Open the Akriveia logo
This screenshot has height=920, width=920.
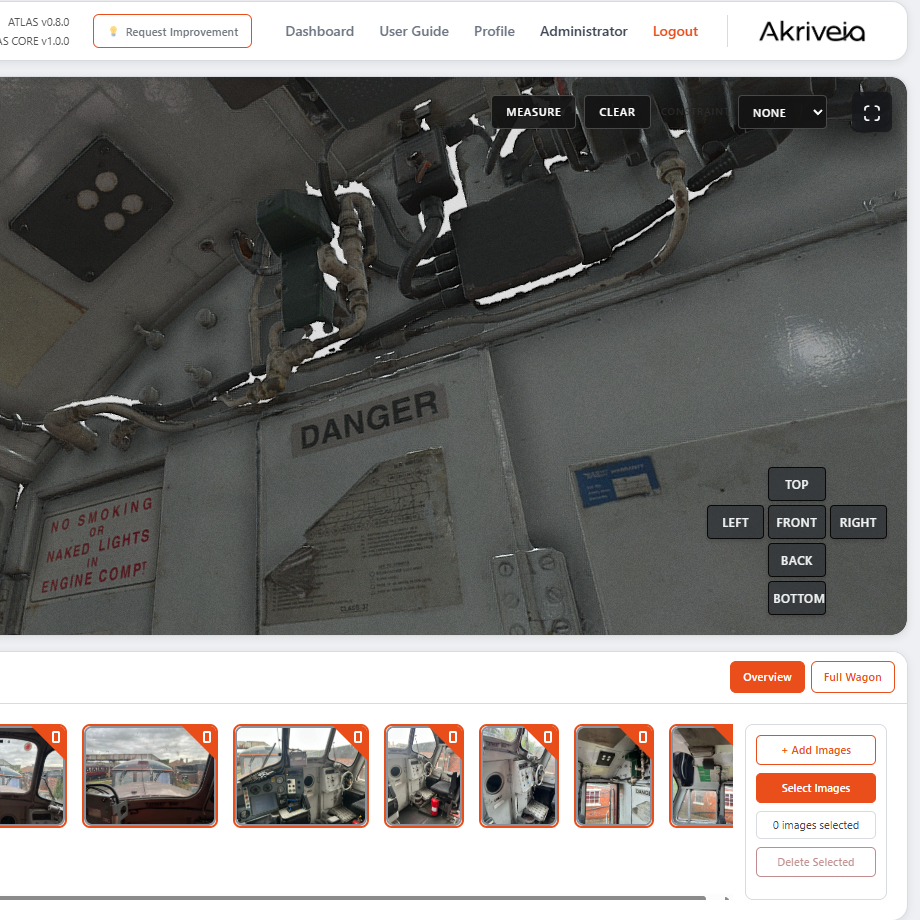(812, 32)
